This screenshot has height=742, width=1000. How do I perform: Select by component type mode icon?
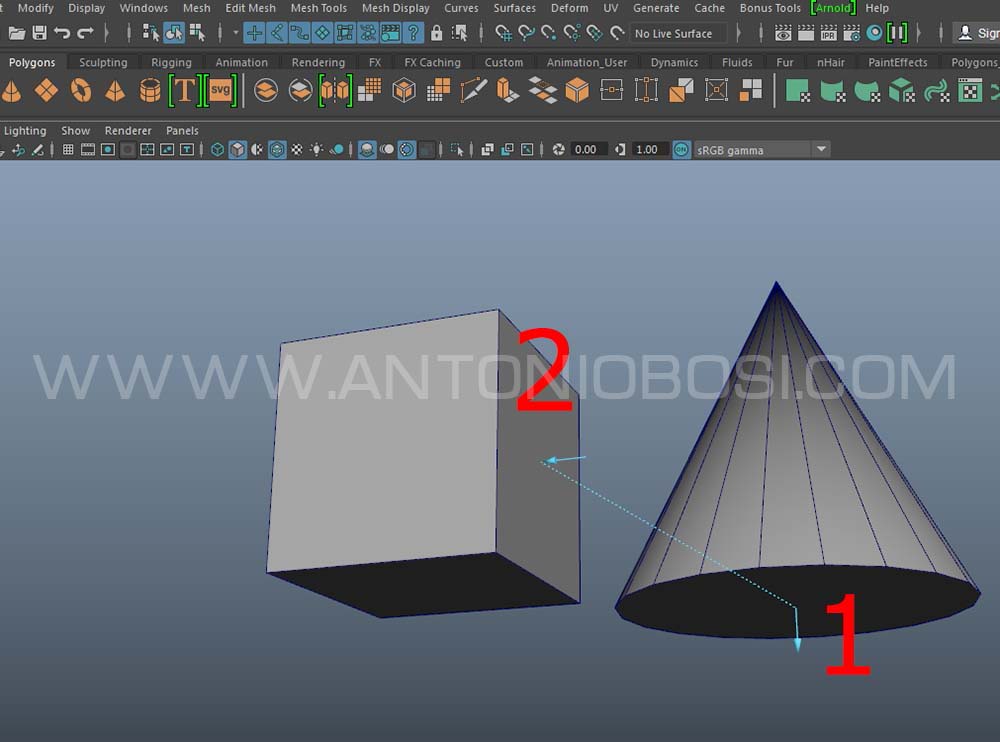click(197, 33)
